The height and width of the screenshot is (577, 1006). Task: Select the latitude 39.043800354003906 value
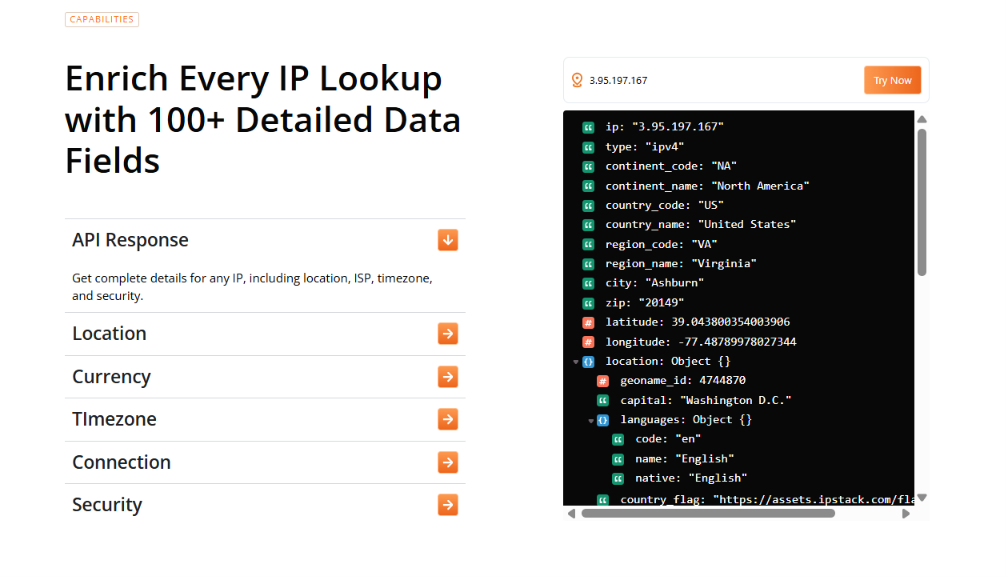pyautogui.click(x=731, y=322)
